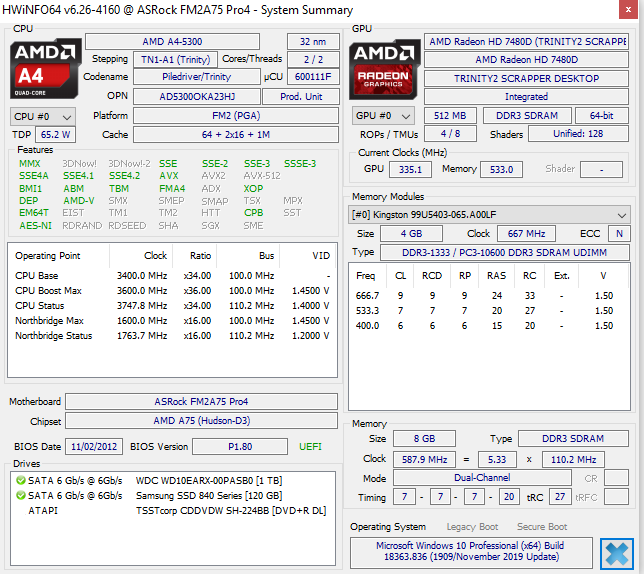This screenshot has width=644, height=574.
Task: Click the Dual-Channel mode field
Action: pyautogui.click(x=482, y=478)
